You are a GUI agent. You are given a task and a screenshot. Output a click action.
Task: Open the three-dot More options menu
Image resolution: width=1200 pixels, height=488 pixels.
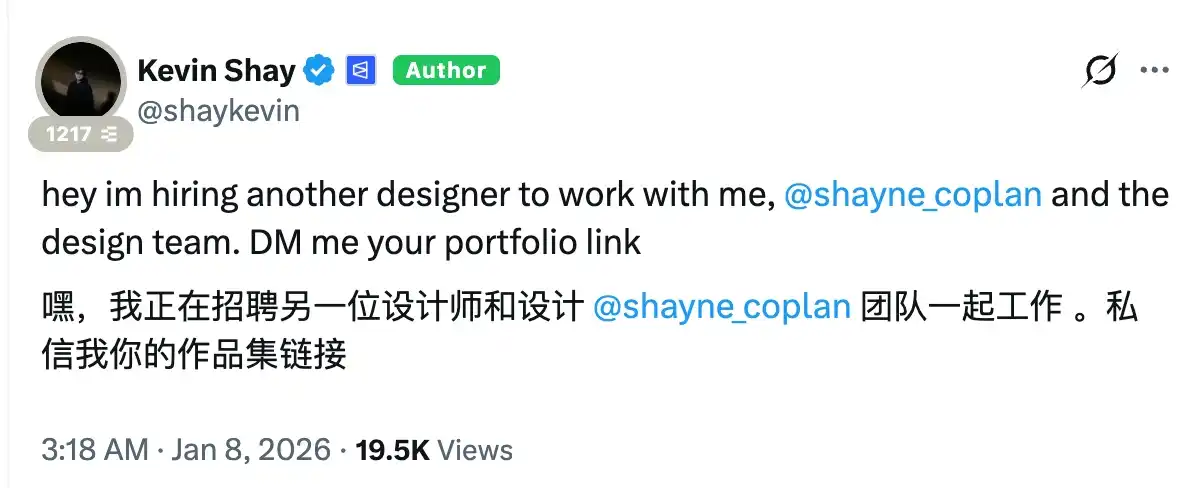tap(1155, 71)
